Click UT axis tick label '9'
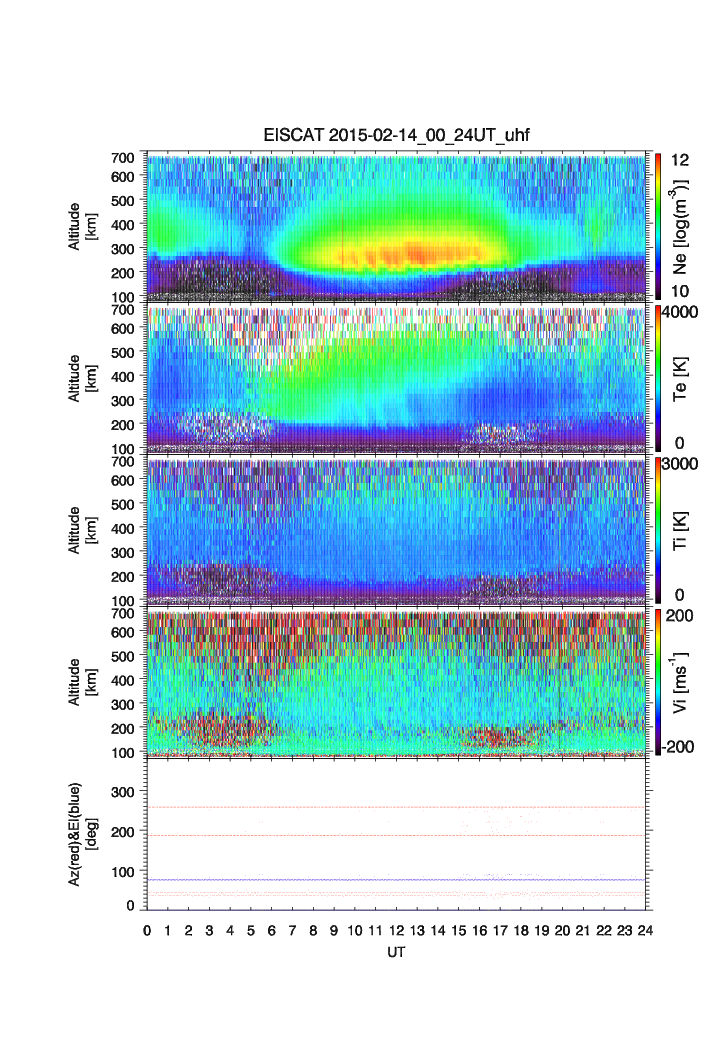This screenshot has width=708, height=1062. tap(334, 931)
